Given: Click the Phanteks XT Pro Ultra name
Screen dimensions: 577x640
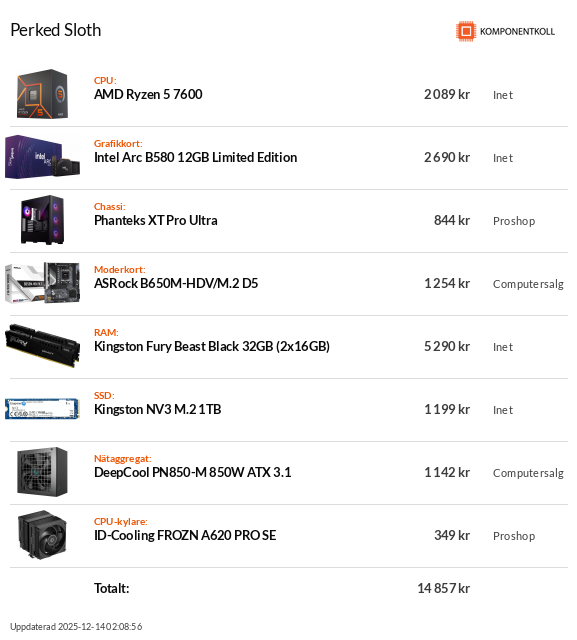Looking at the screenshot, I should 155,220.
